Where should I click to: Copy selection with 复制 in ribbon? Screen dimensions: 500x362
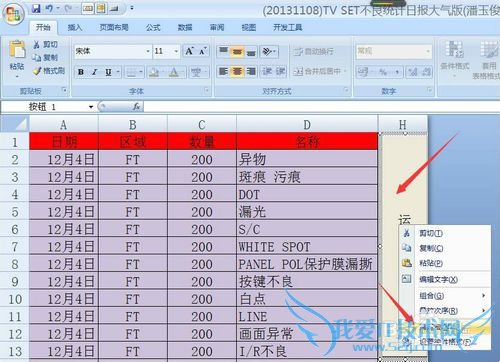(46, 57)
